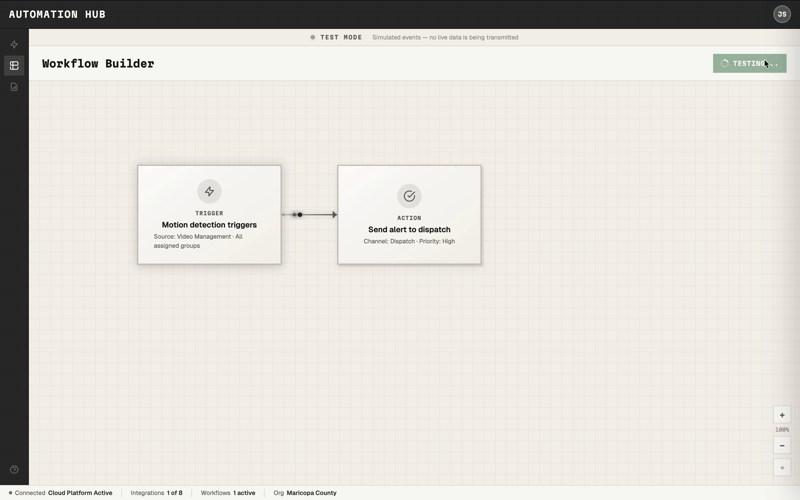Zoom out with the minus button
The width and height of the screenshot is (800, 500).
782,445
